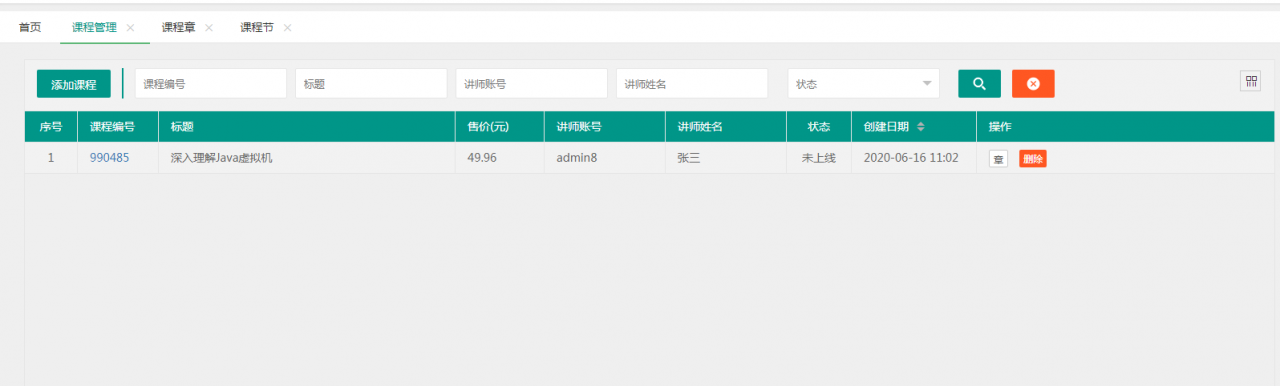This screenshot has height=386, width=1280.
Task: Focus the 讲师姓名 search field
Action: pyautogui.click(x=692, y=84)
